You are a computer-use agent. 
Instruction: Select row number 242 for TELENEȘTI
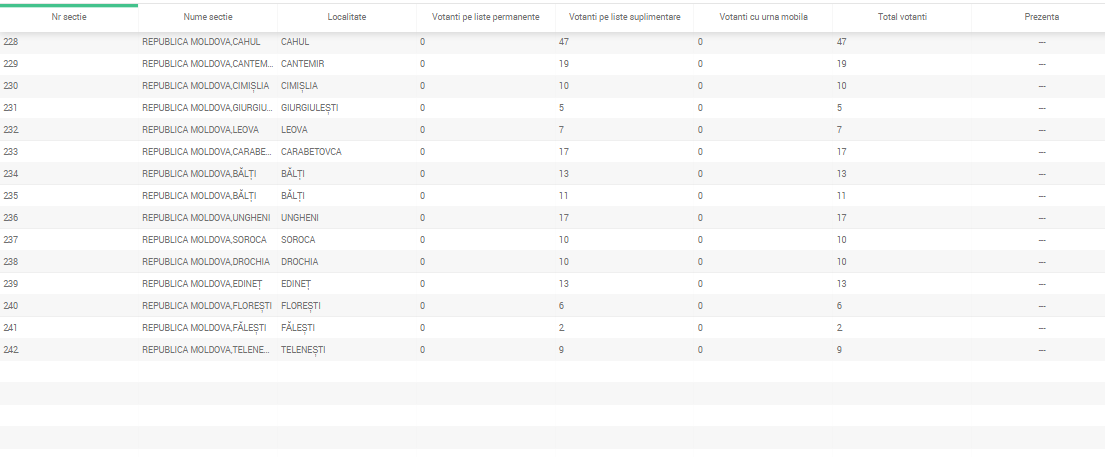click(x=552, y=350)
